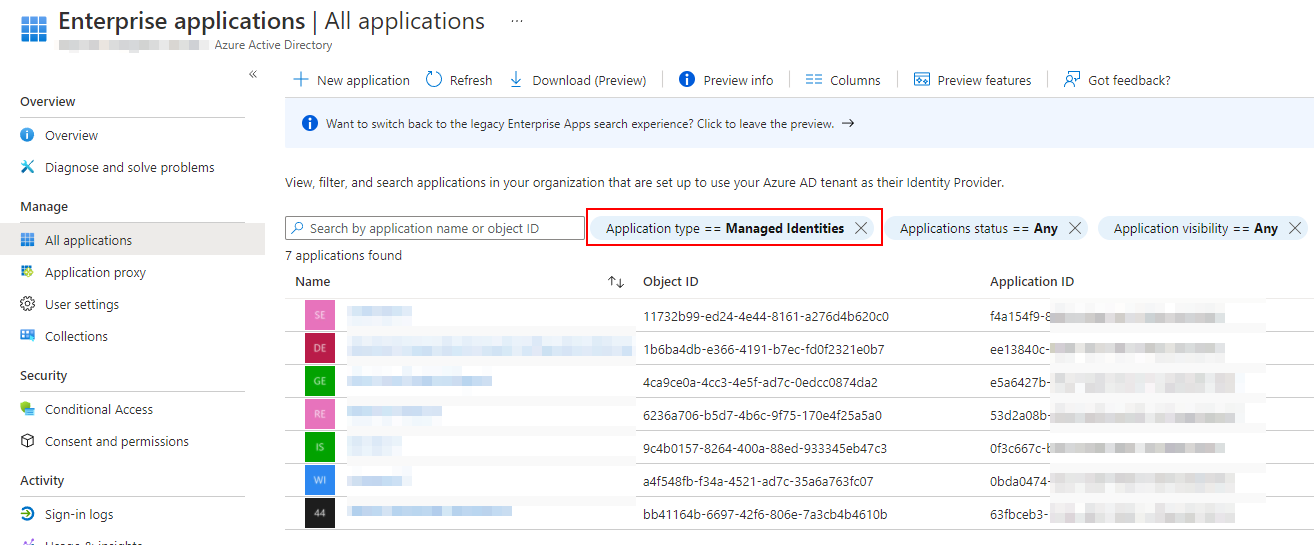Click the Security section heading

coord(44,376)
